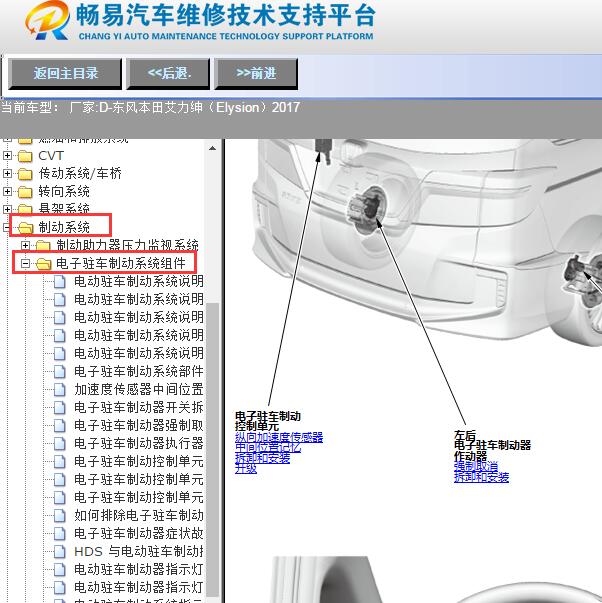Image resolution: width=602 pixels, height=603 pixels.
Task: Open the 中间位置记忆 link
Action: (x=268, y=448)
